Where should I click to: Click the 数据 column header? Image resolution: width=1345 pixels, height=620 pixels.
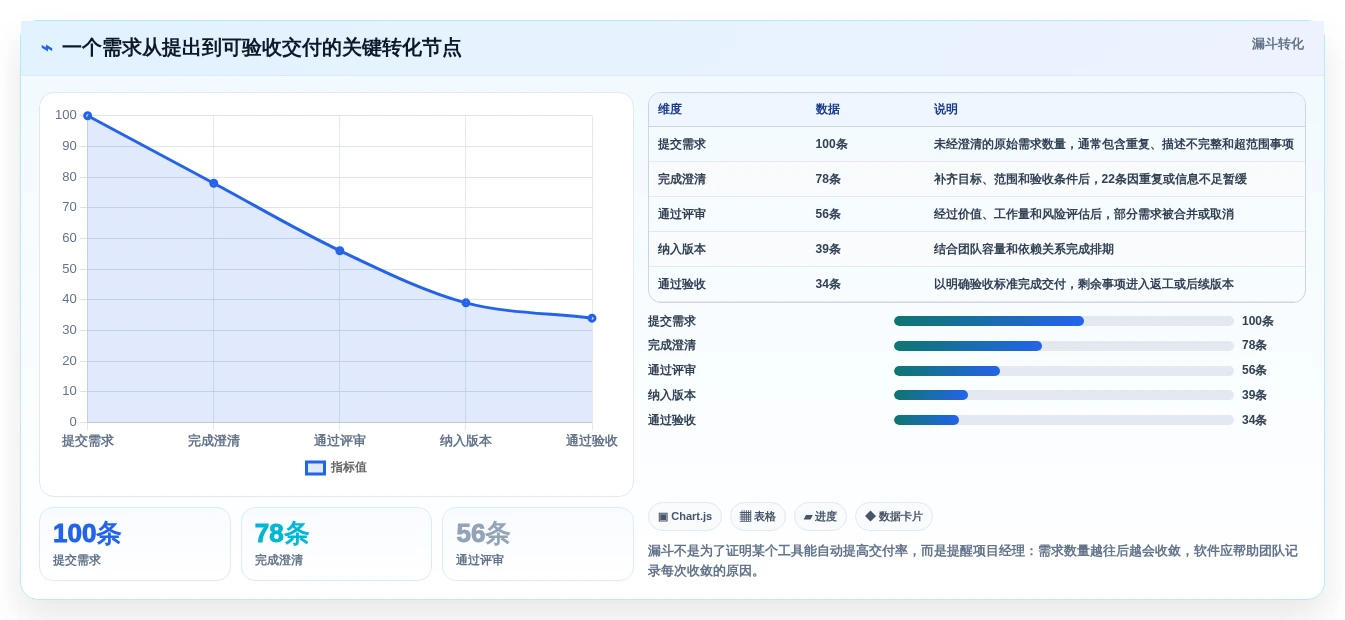tap(828, 109)
